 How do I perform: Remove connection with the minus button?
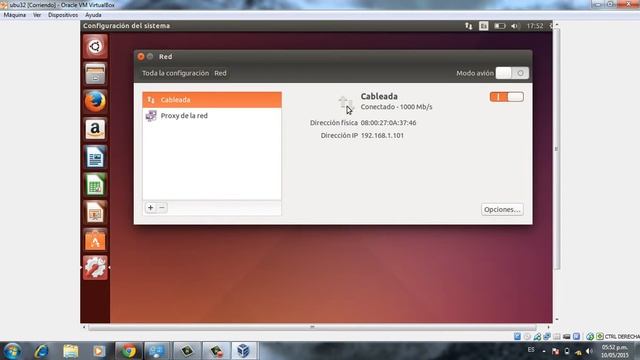pos(162,208)
